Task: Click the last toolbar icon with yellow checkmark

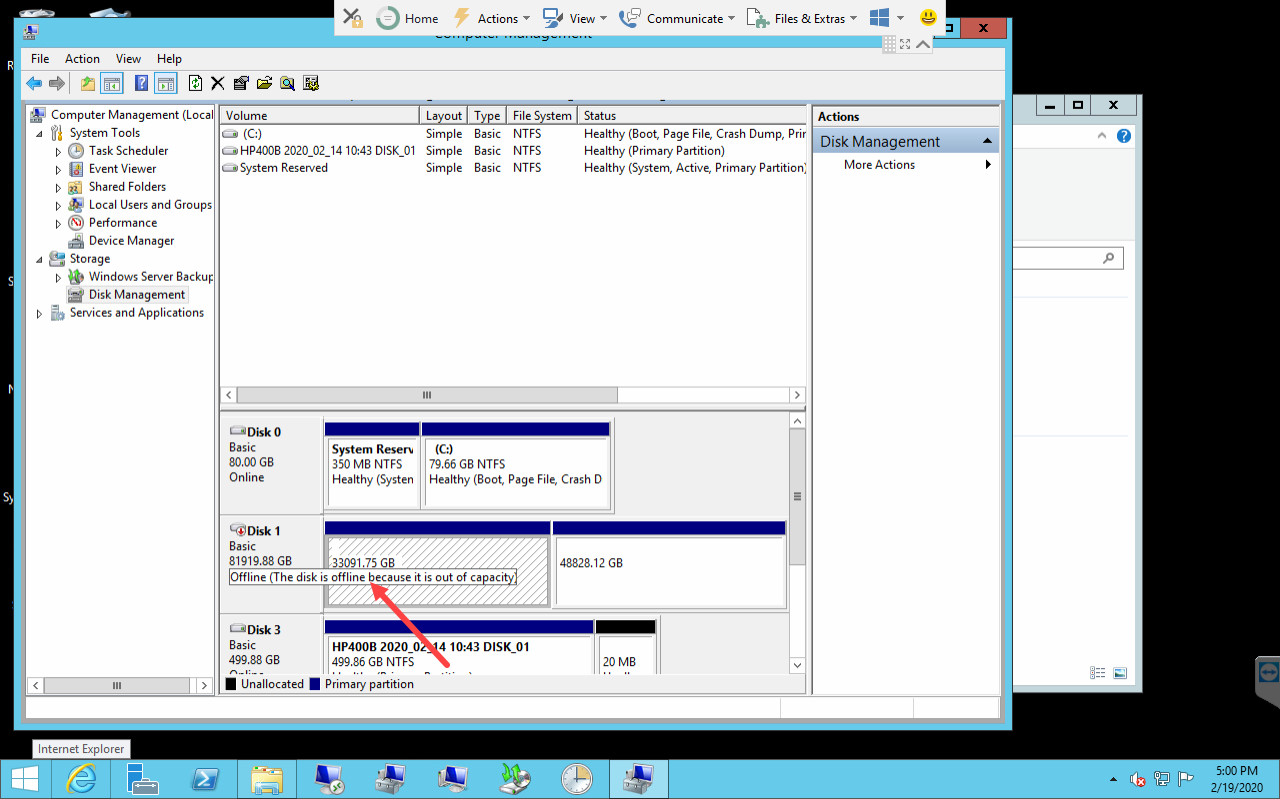Action: pyautogui.click(x=311, y=84)
